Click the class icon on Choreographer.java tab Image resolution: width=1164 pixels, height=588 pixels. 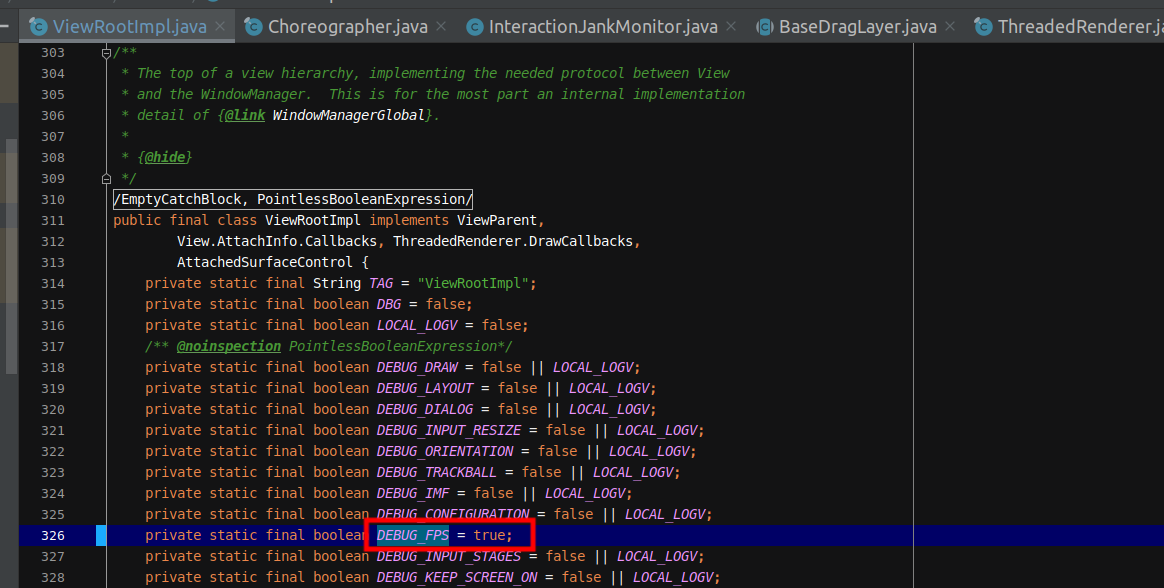pos(253,27)
